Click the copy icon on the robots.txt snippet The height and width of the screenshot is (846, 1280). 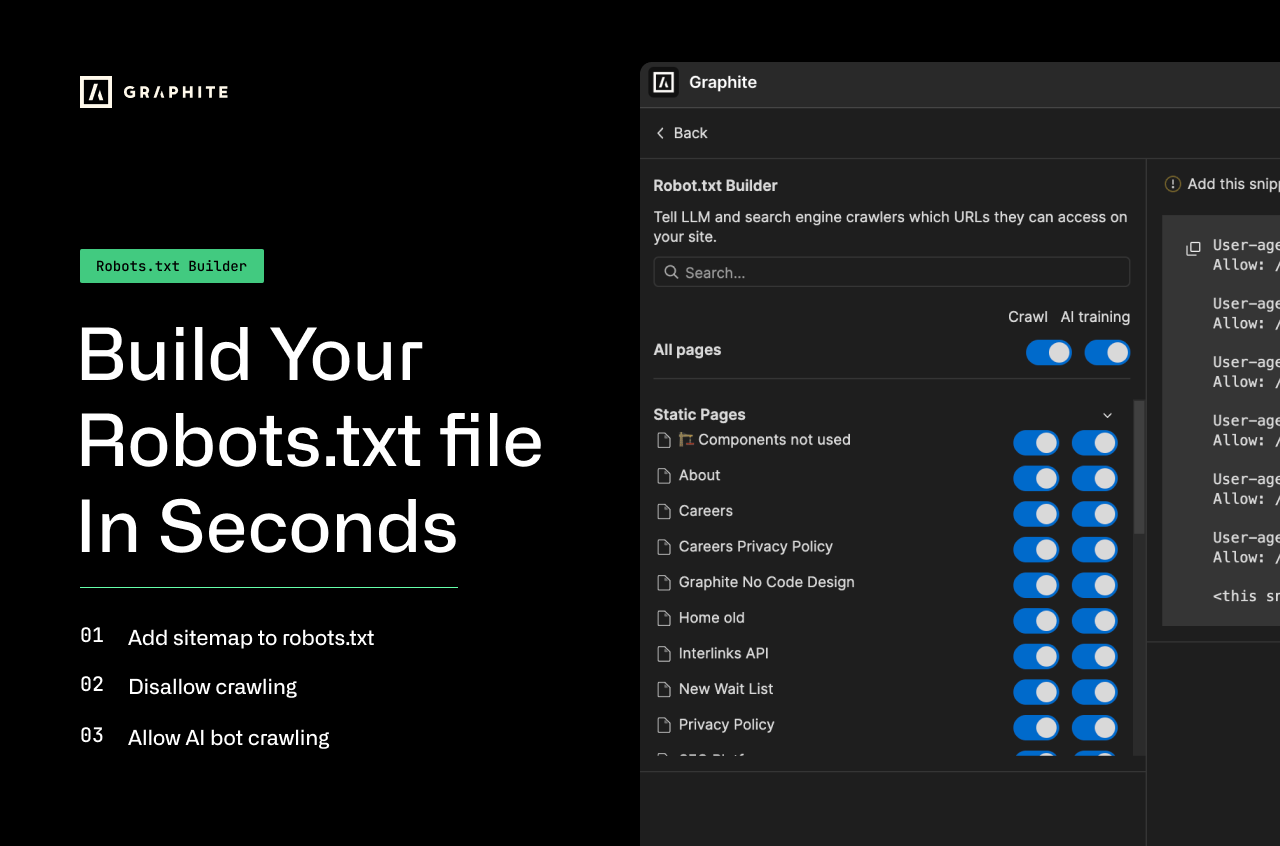[1193, 249]
